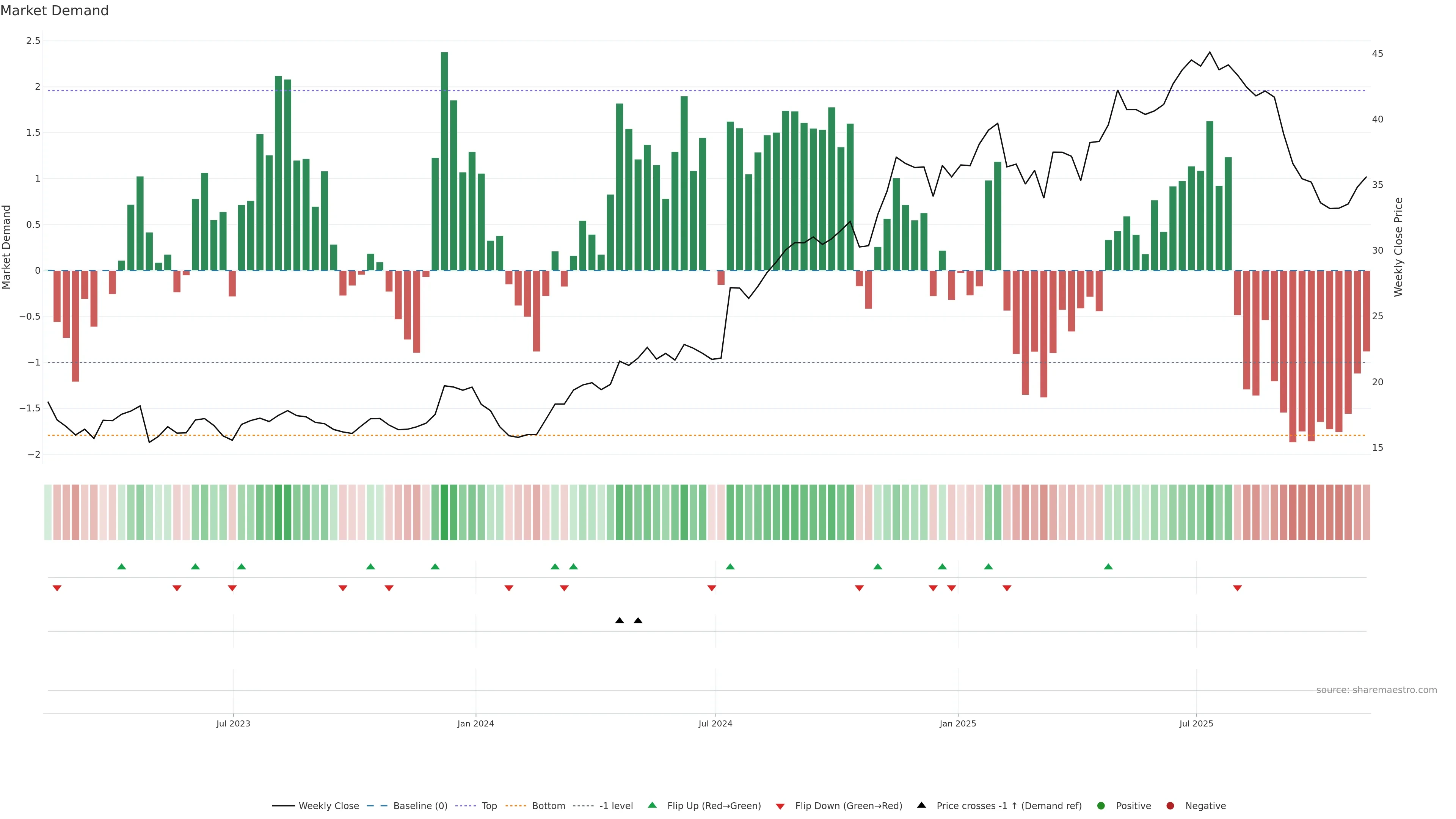This screenshot has height=819, width=1456.
Task: Click the darkest green heatmap strip cell
Action: coord(444,512)
